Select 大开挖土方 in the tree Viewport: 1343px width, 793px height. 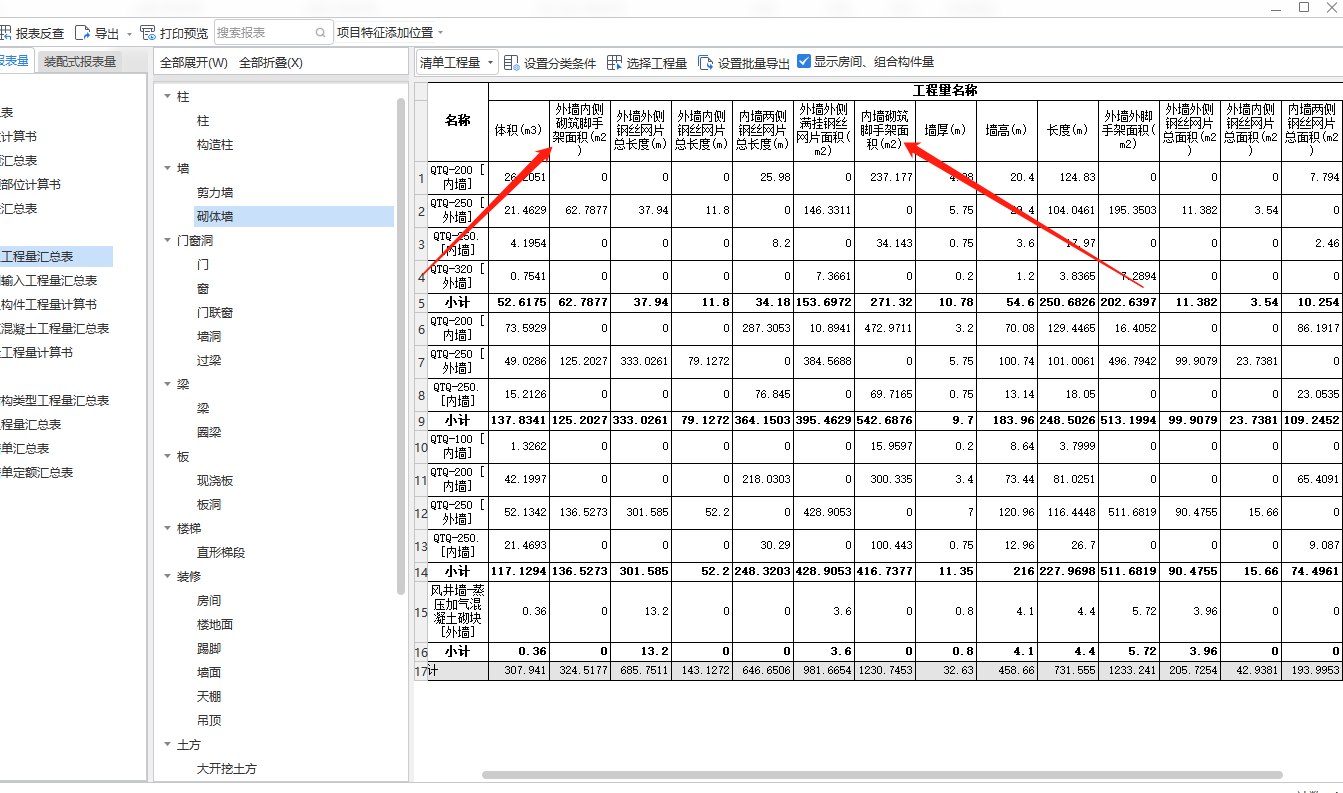tap(227, 769)
